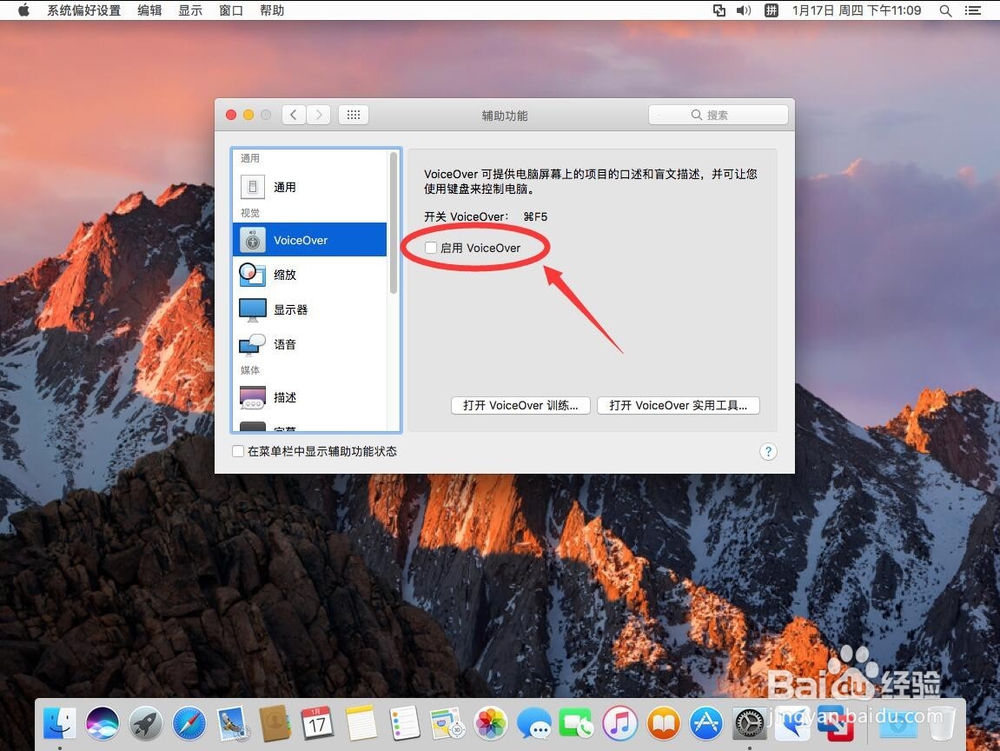Click 打开 VoiceOver 训练 button

(x=520, y=405)
